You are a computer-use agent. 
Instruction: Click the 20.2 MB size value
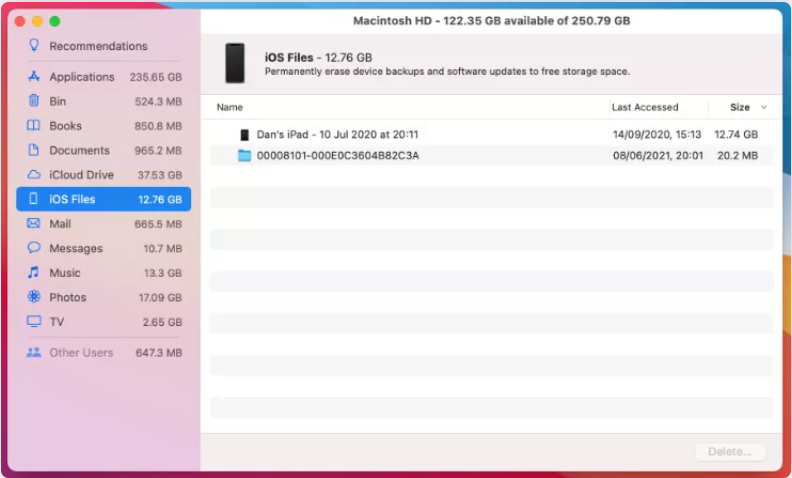(x=737, y=156)
